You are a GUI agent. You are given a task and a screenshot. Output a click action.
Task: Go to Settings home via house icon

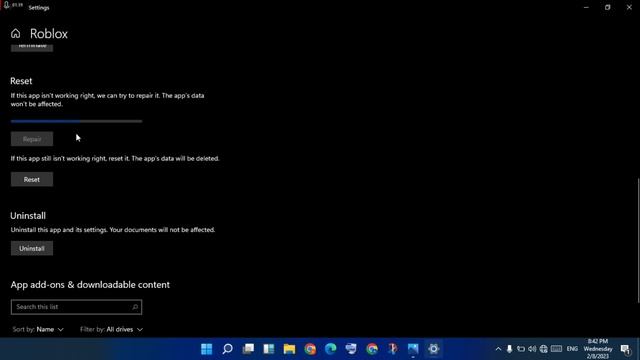[x=16, y=33]
